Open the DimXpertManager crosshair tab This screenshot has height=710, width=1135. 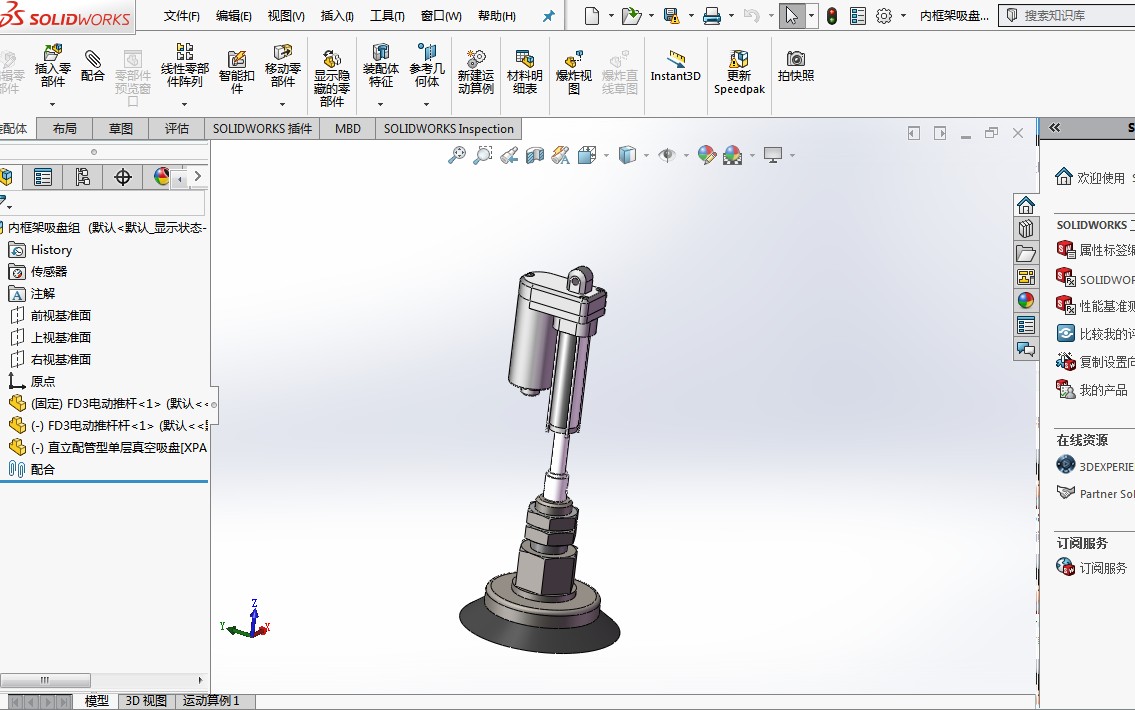(122, 177)
